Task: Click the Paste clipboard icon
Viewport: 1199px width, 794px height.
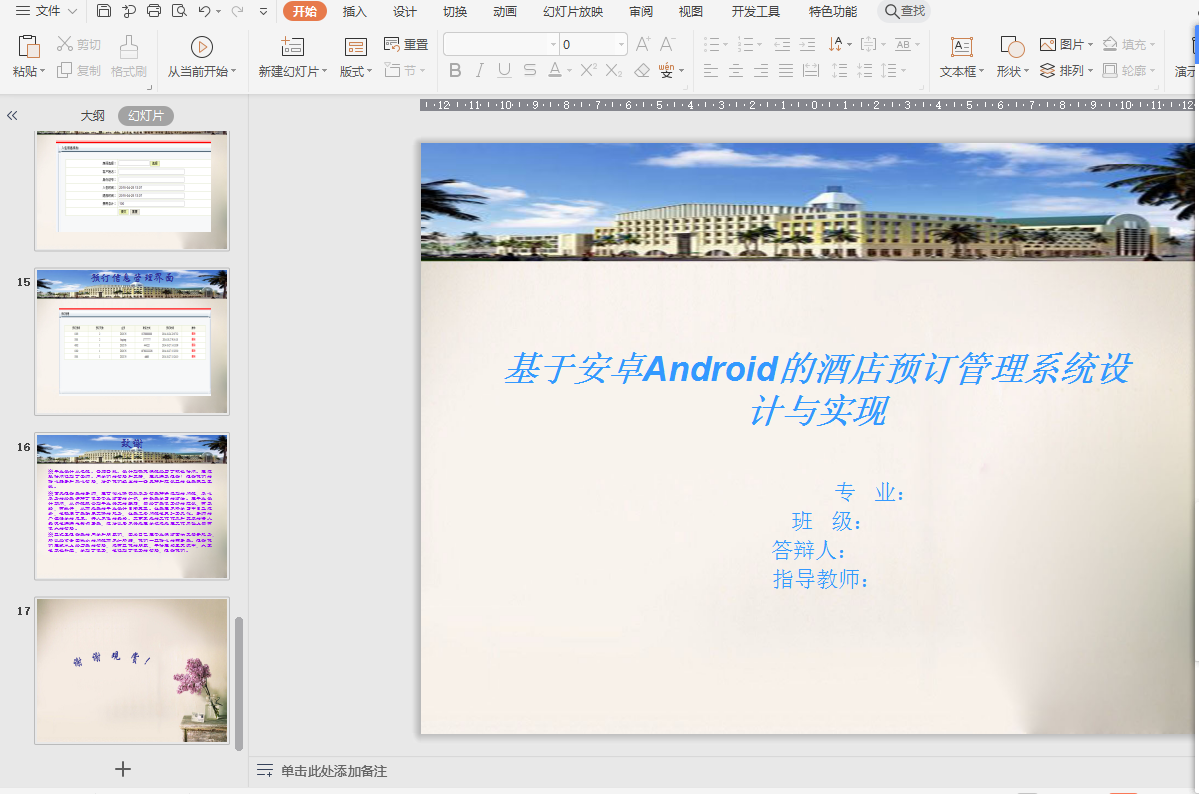Action: click(x=28, y=47)
